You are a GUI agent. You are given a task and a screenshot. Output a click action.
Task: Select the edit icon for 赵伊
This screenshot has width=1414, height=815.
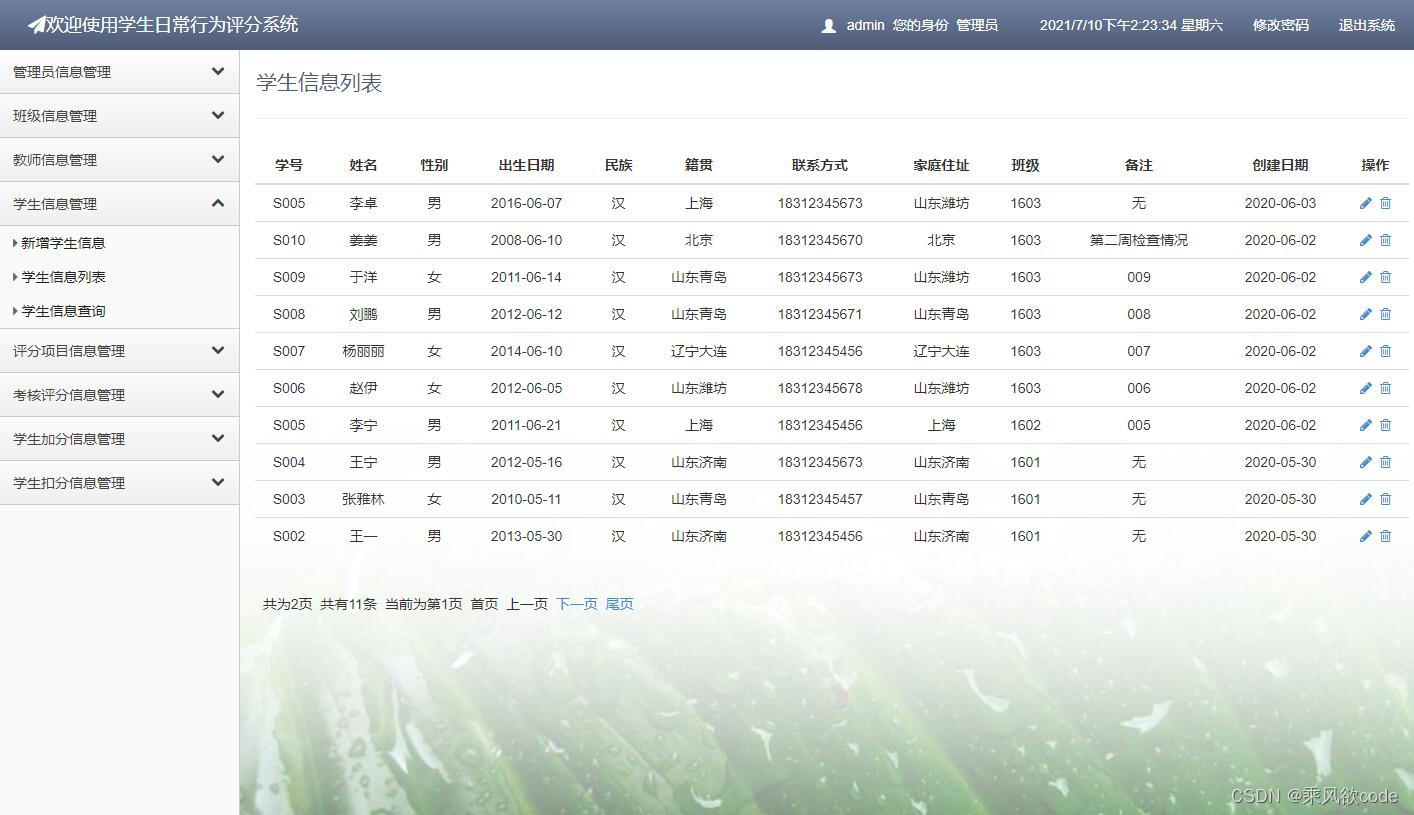click(1365, 388)
